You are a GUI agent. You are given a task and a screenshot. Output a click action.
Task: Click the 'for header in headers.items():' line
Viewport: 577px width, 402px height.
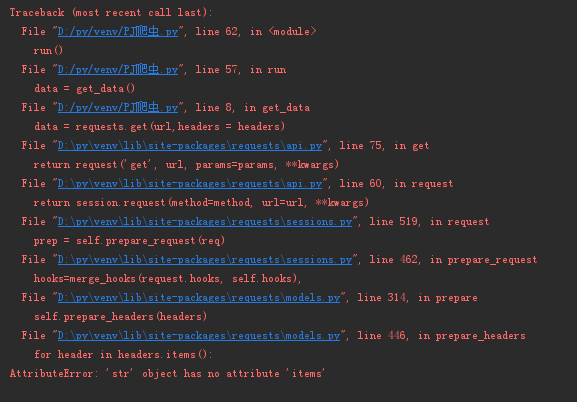[123, 355]
